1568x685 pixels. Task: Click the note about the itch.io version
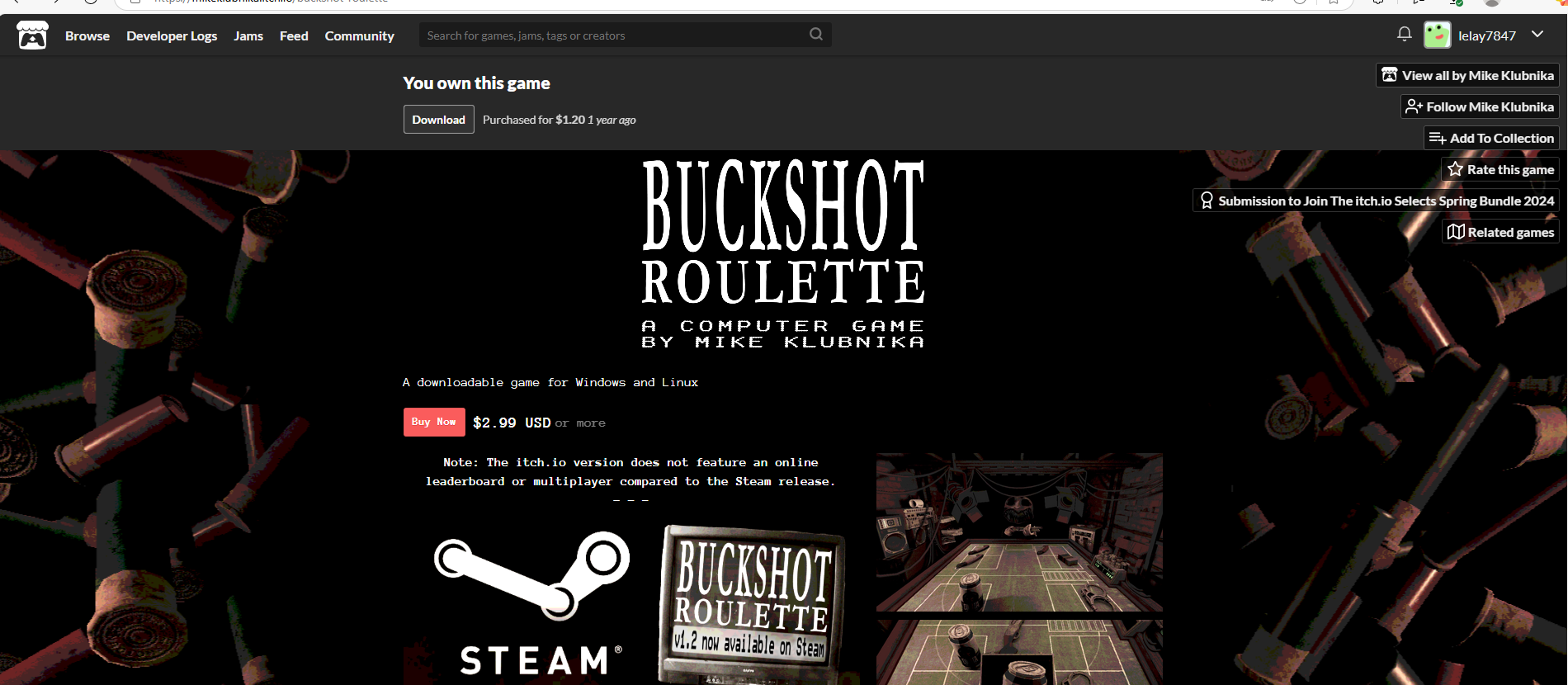pyautogui.click(x=631, y=472)
